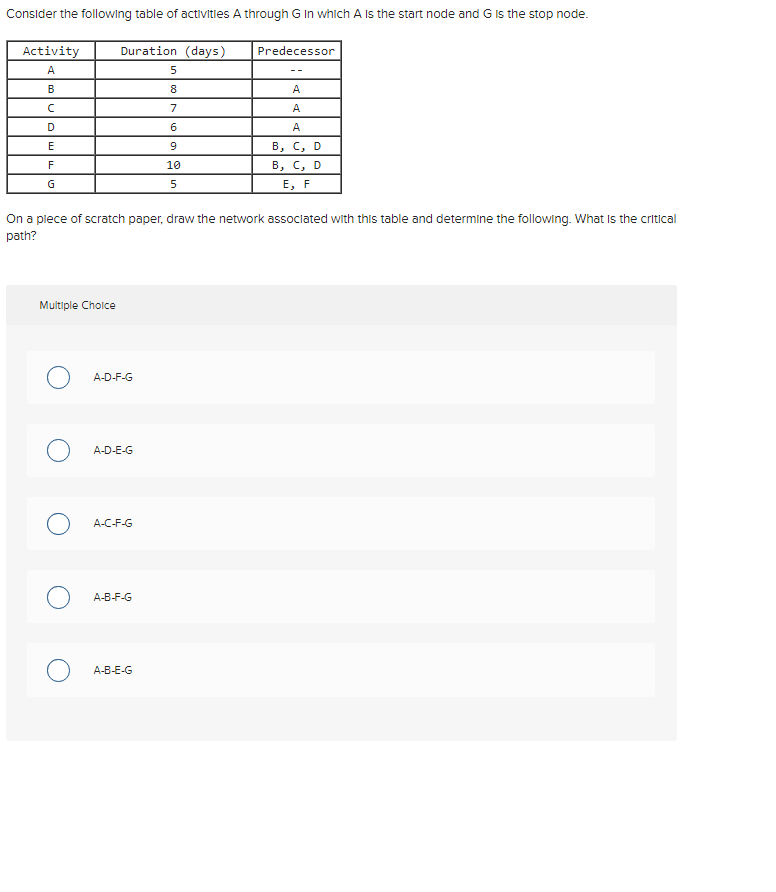776x892 pixels.
Task: Select the A-D-F-G answer option
Action: point(58,377)
